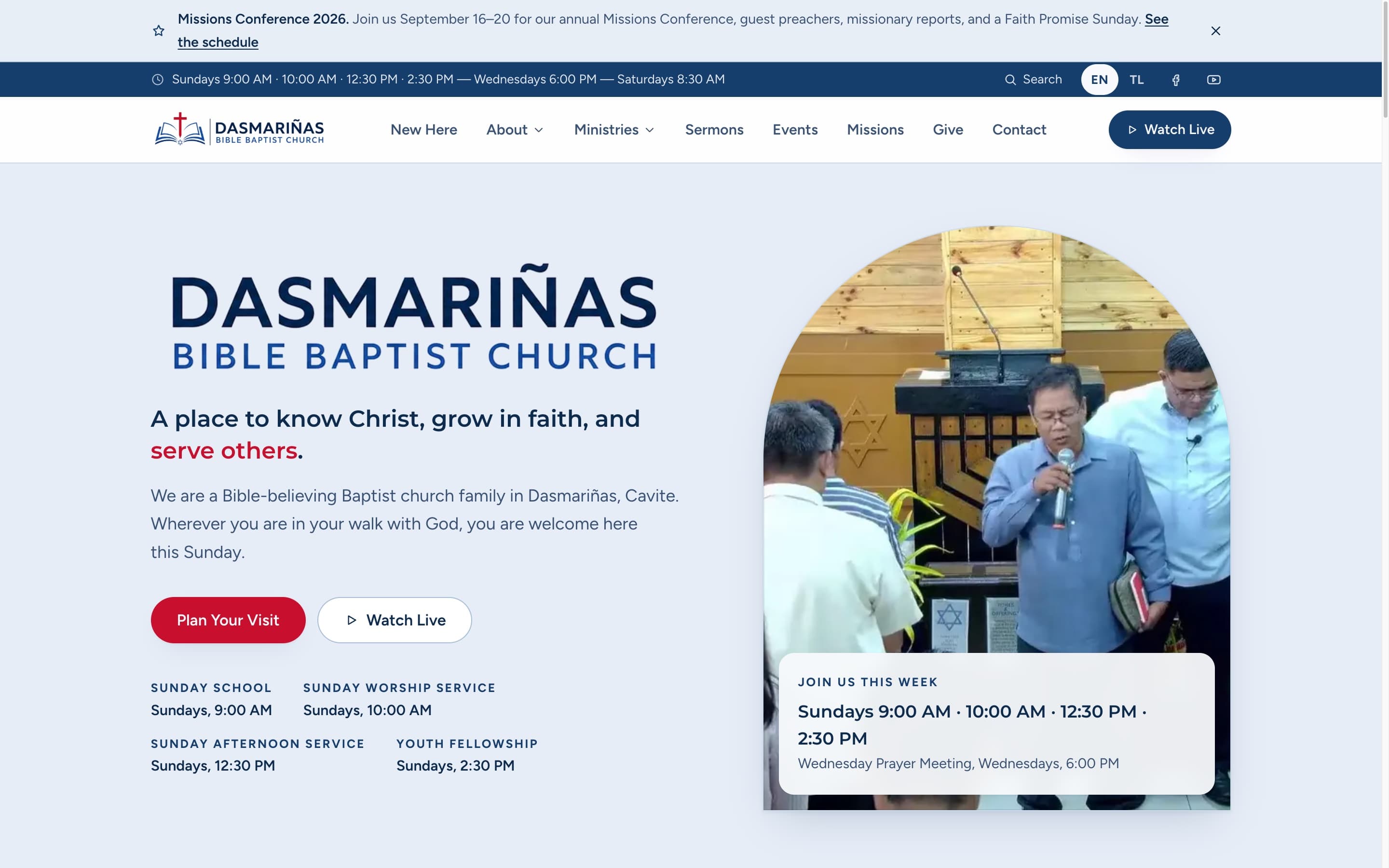Click the outlined Watch Live hero button
The width and height of the screenshot is (1389, 868).
coord(395,620)
